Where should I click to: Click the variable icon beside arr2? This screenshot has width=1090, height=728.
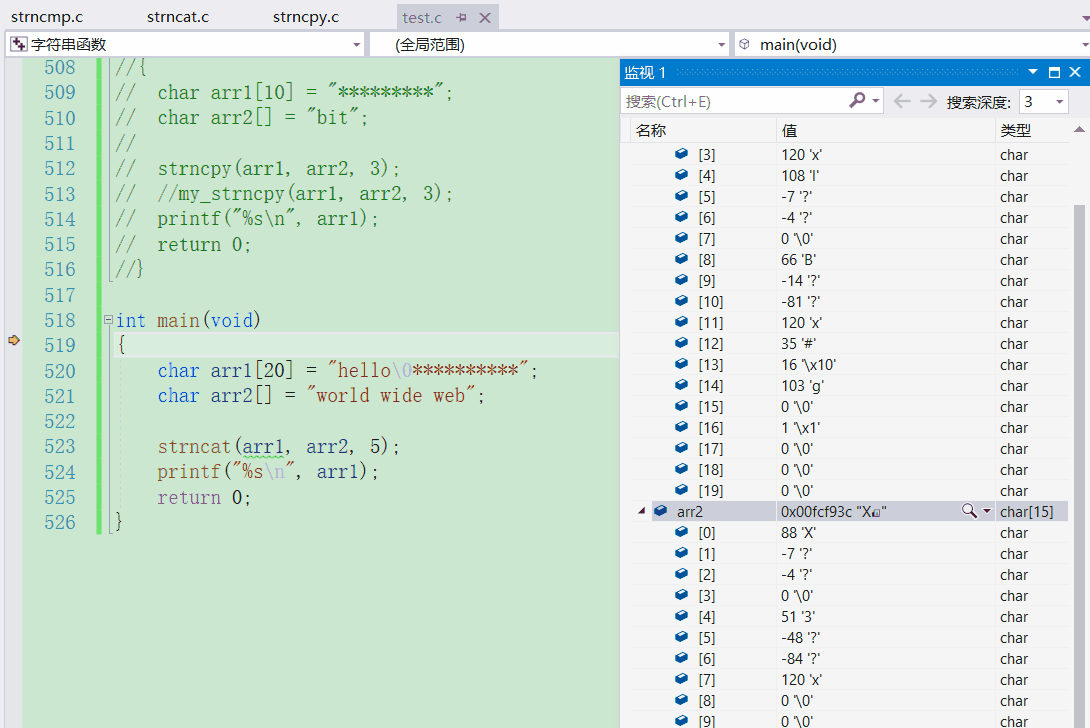660,511
